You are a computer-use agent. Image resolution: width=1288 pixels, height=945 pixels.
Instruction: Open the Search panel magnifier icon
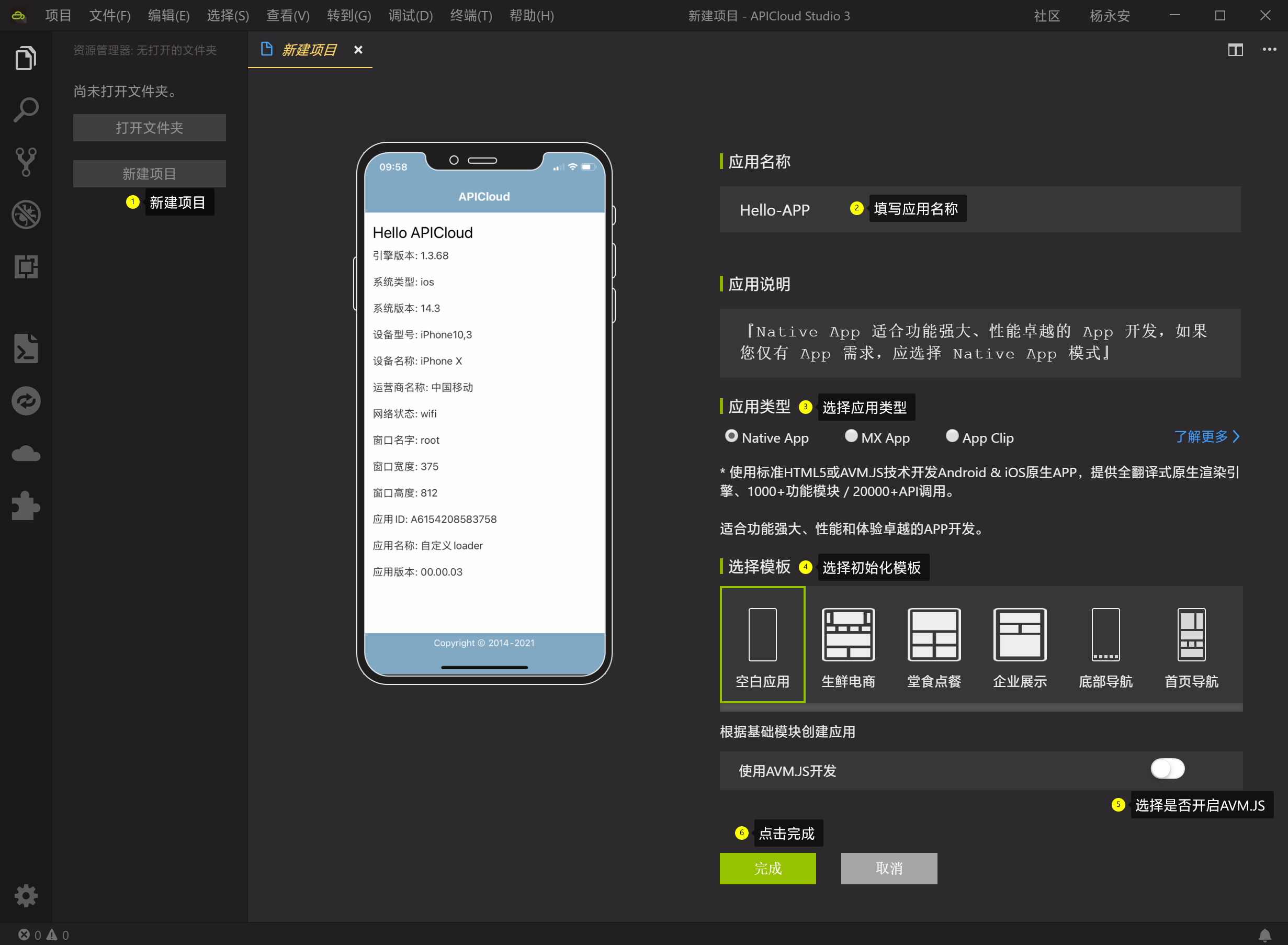[x=26, y=110]
